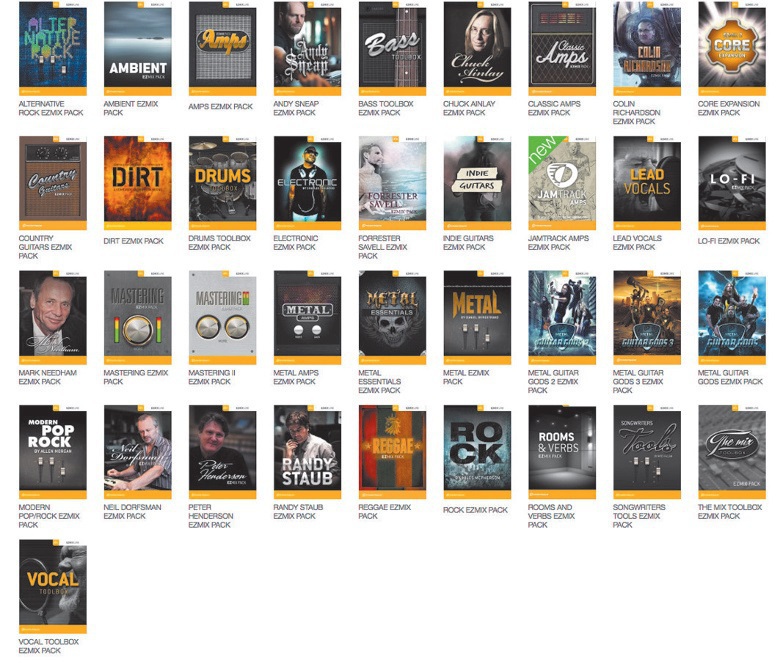View the Mastering pack cover with single knob
The height and width of the screenshot is (664, 783).
pos(137,318)
